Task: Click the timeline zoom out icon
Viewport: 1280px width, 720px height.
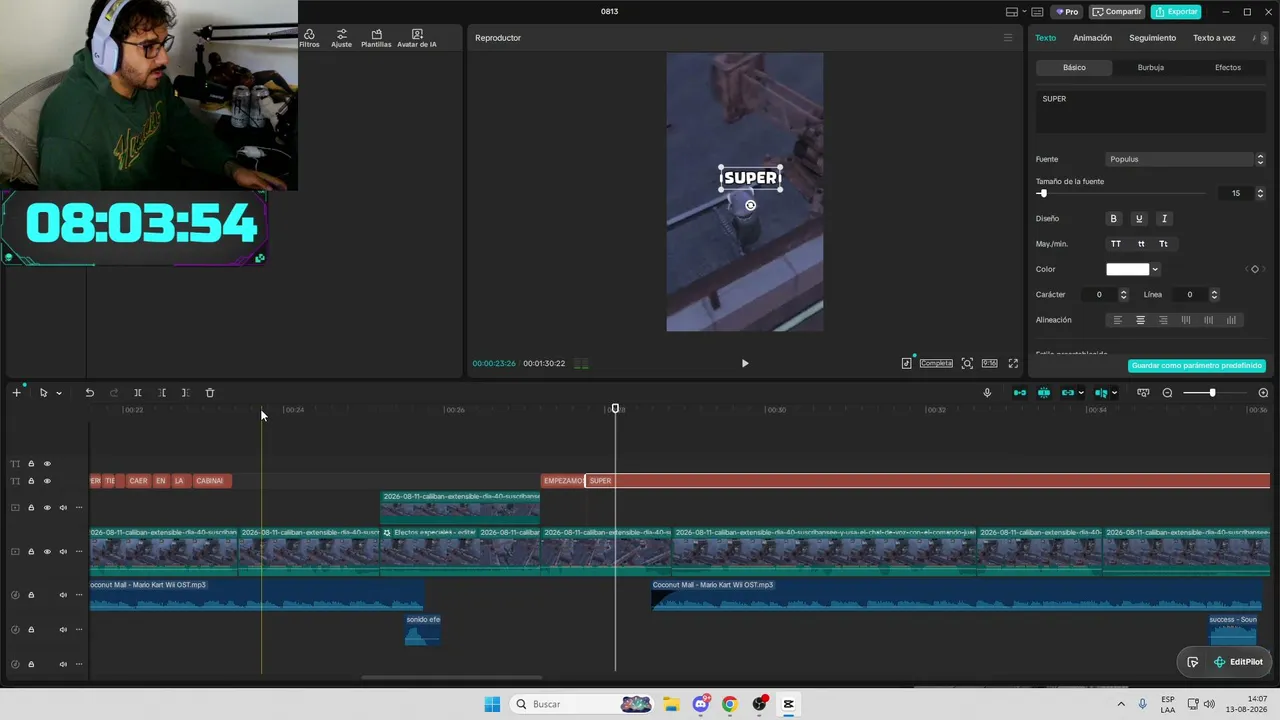Action: point(1167,393)
